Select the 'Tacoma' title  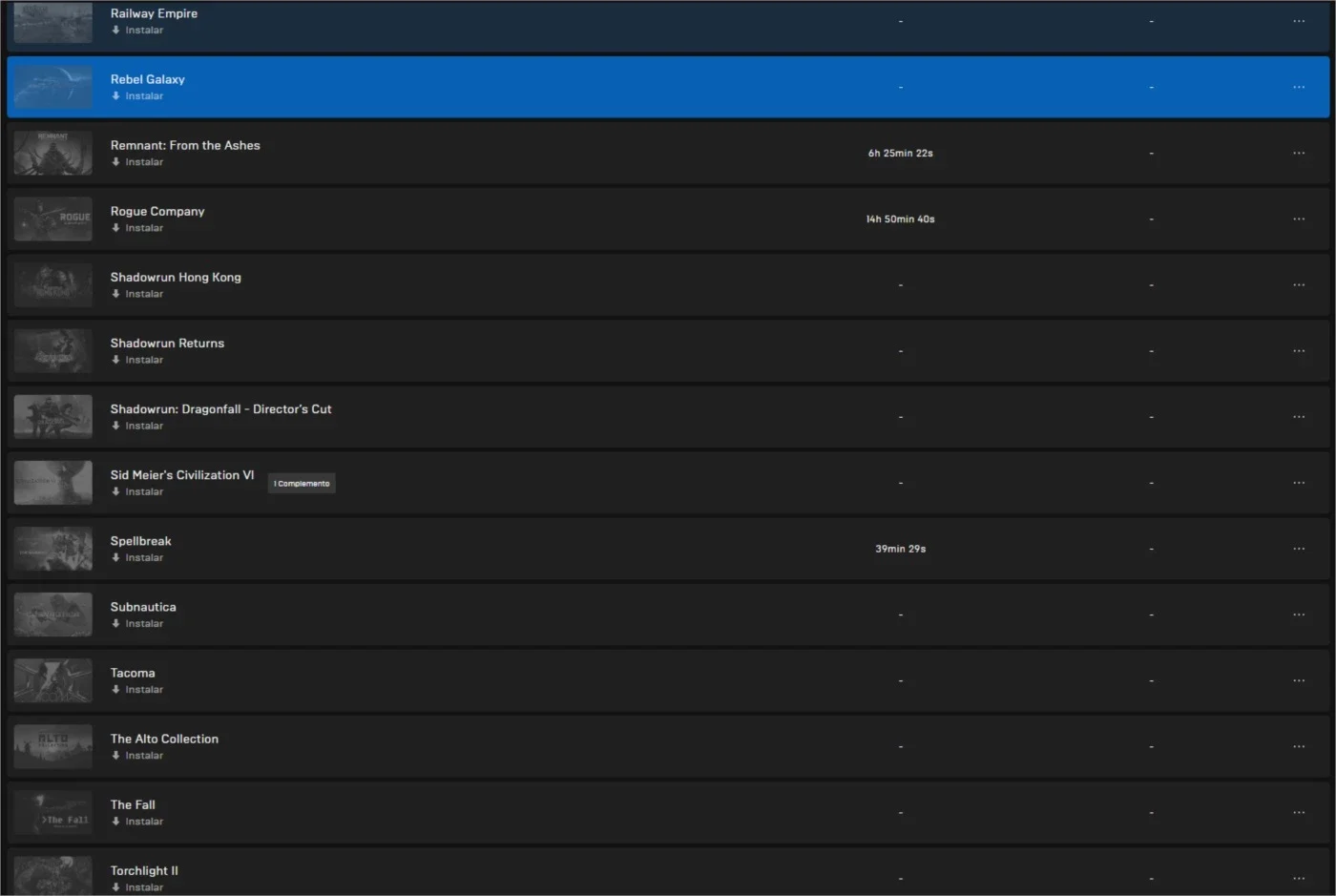[x=133, y=672]
